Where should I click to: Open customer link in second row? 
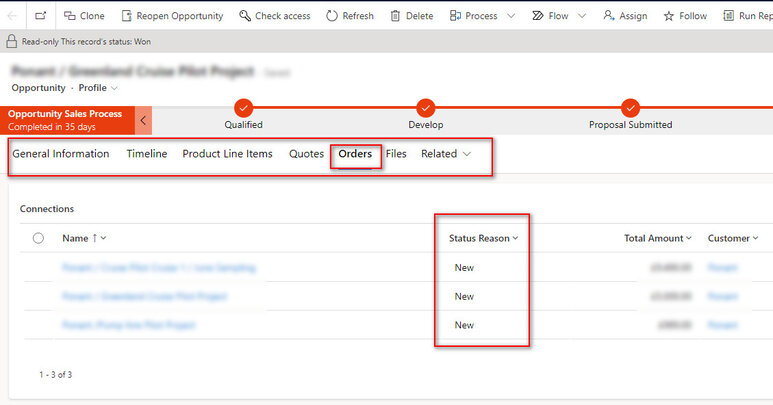pos(723,296)
